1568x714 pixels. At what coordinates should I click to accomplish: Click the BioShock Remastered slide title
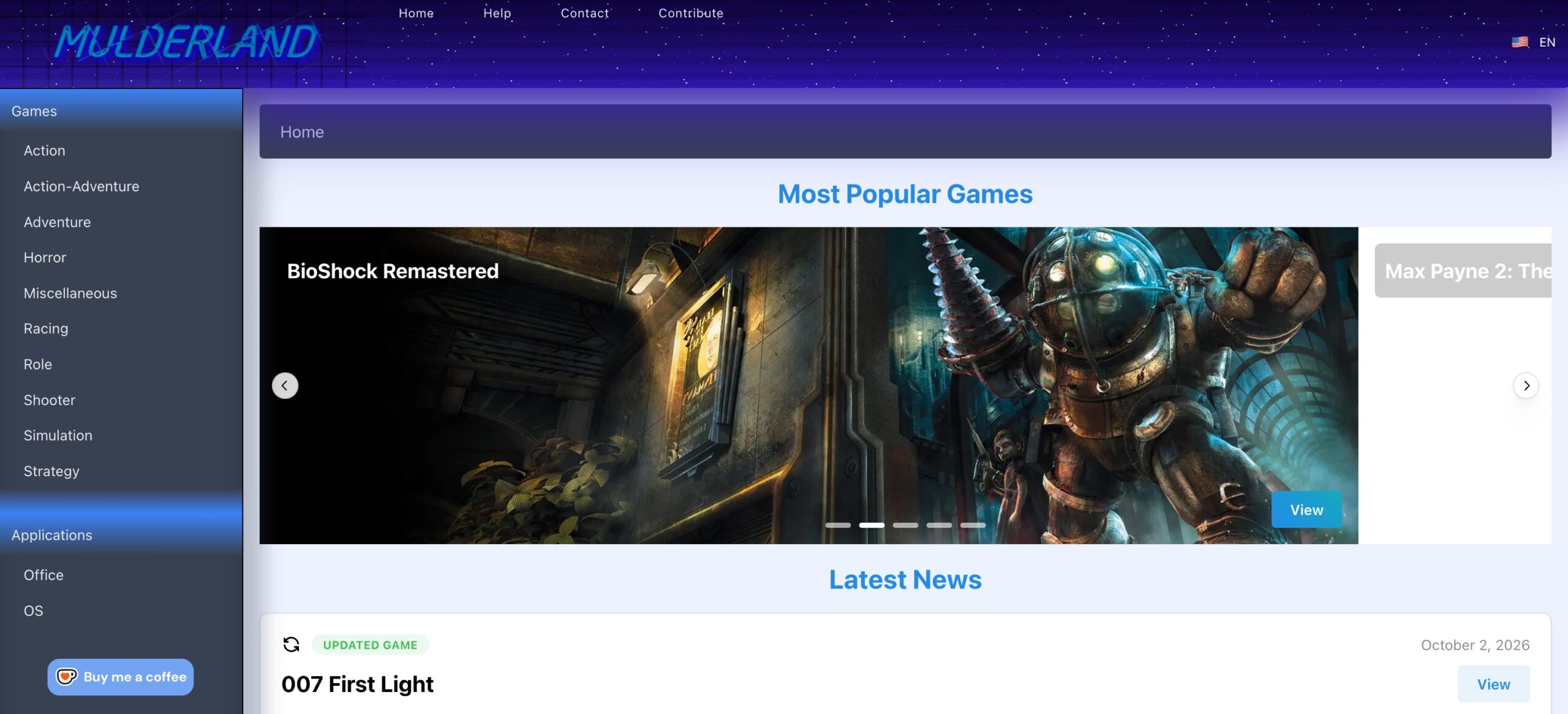pos(393,271)
